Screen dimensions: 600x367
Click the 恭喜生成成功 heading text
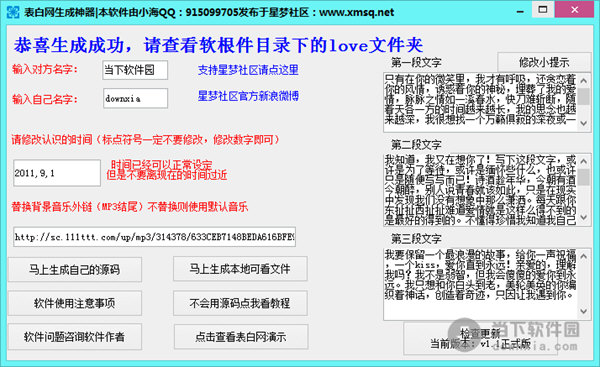[218, 45]
